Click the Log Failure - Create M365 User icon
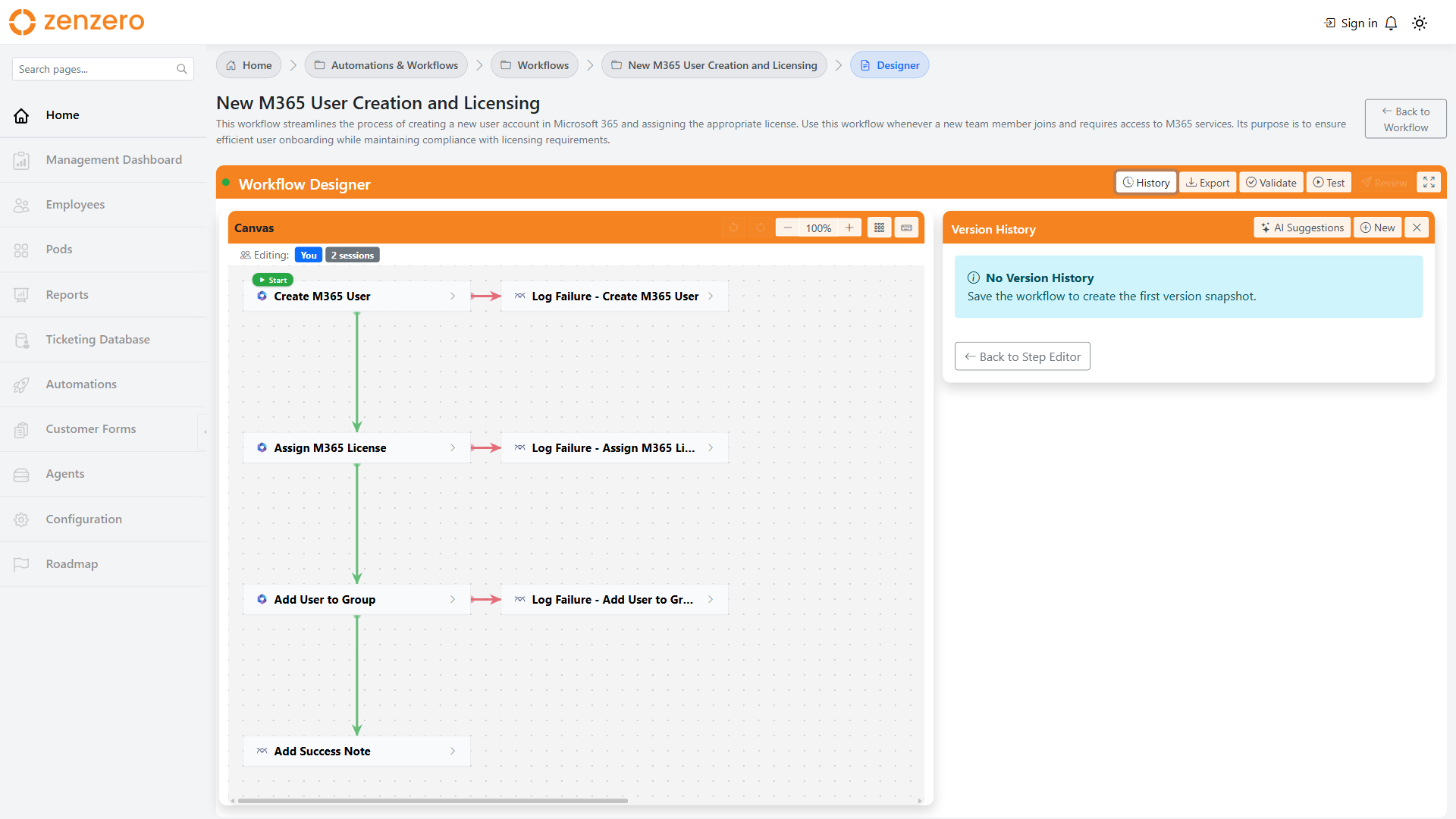Screen dimensions: 1456x819 [x=519, y=296]
